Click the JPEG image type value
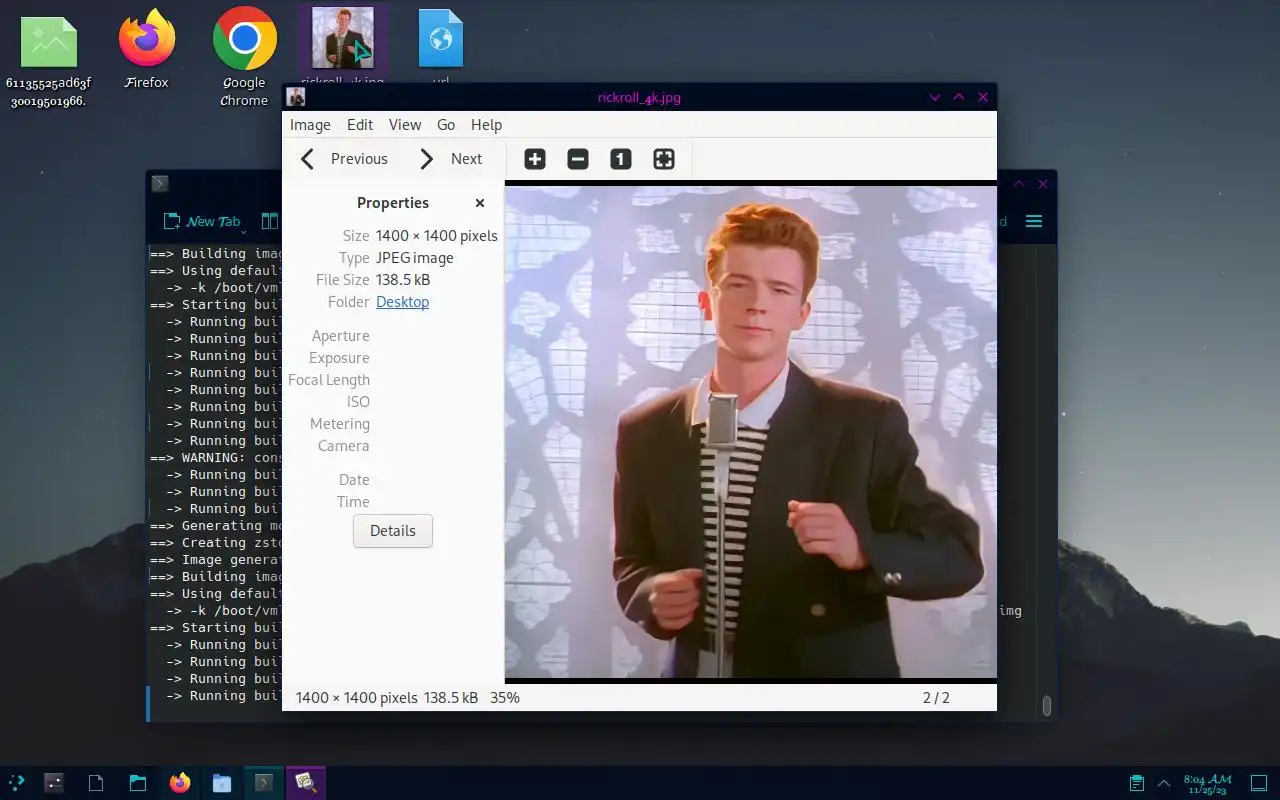 (415, 258)
